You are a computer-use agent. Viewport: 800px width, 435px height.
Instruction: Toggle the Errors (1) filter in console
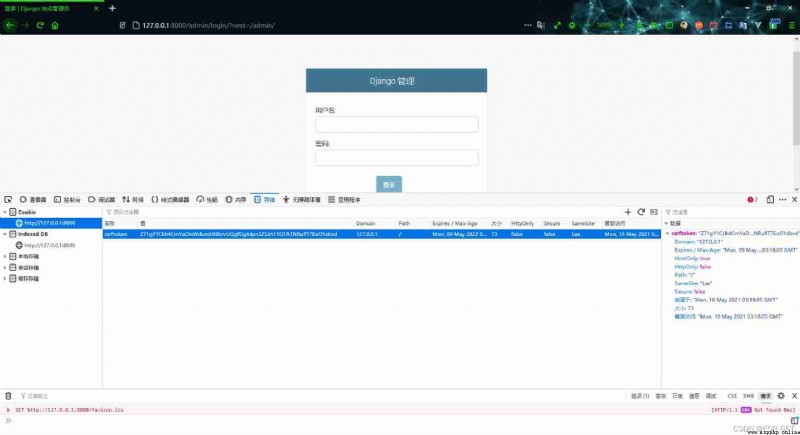click(640, 396)
